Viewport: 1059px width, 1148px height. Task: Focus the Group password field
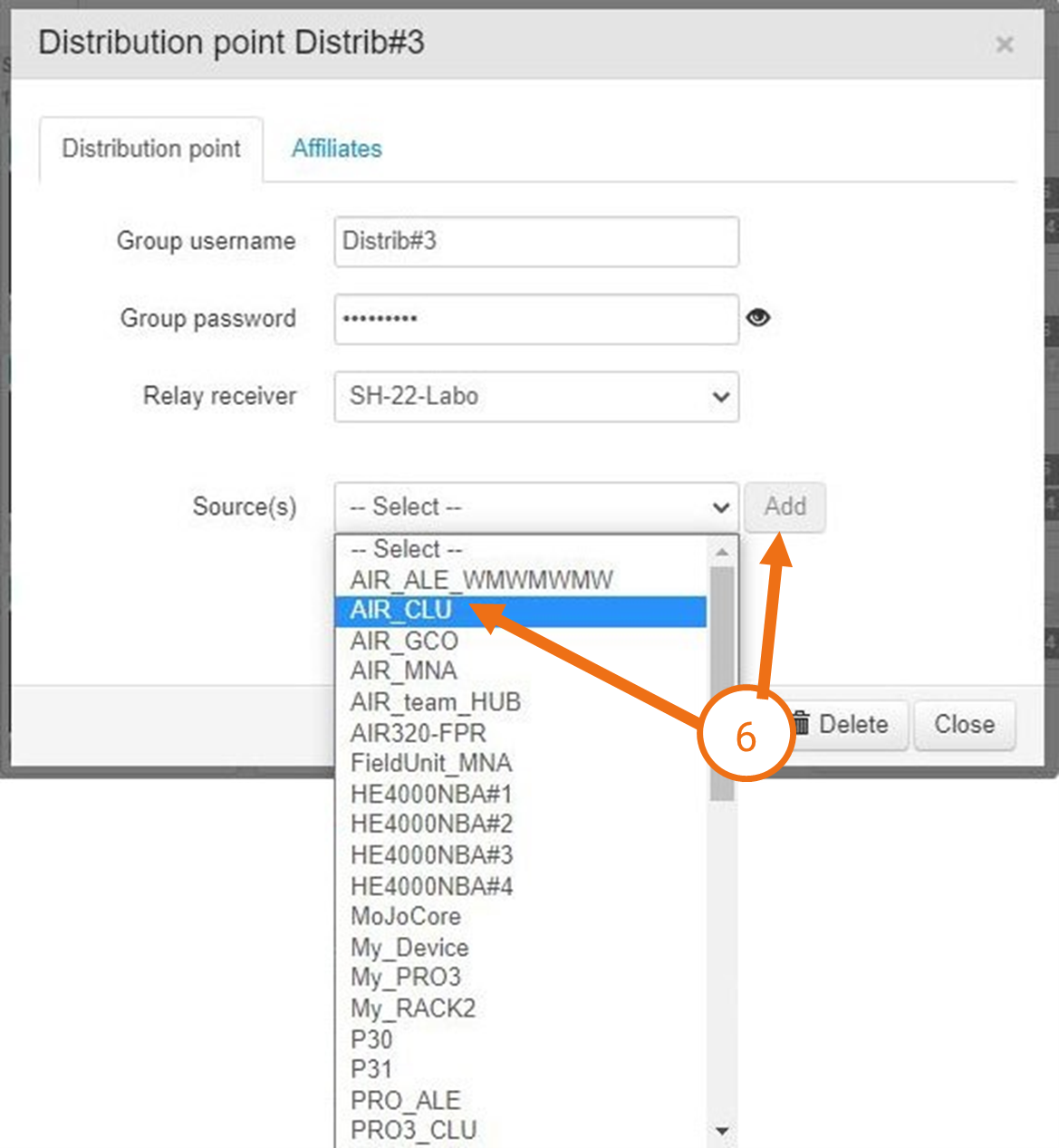[536, 319]
